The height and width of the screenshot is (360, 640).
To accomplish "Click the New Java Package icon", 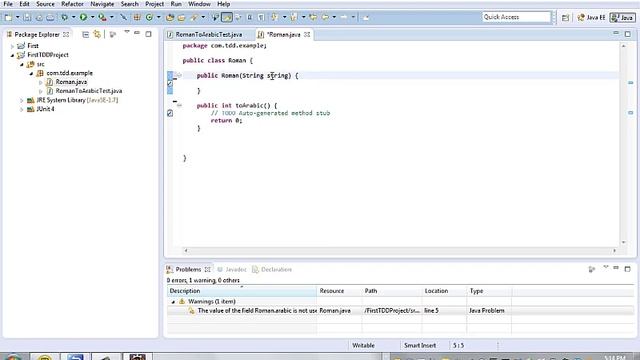I will (x=137, y=17).
